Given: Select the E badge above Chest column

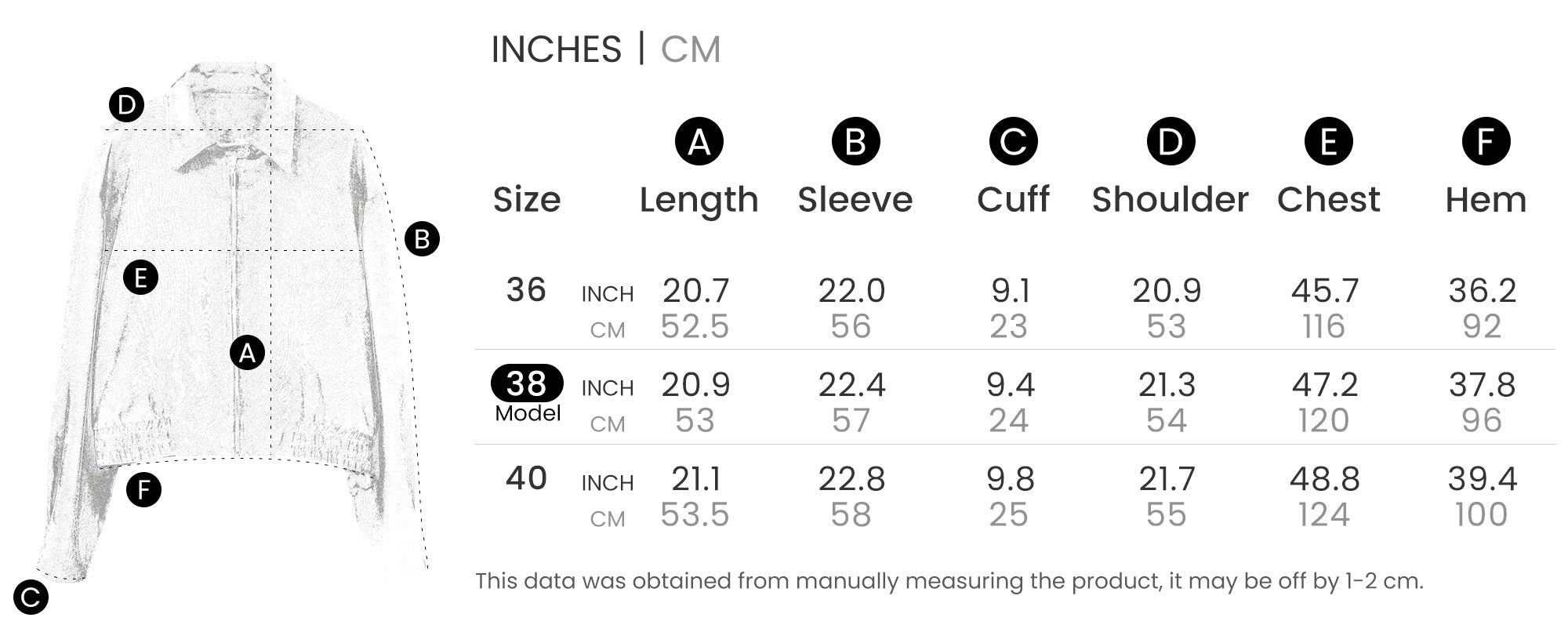Looking at the screenshot, I should (1328, 142).
